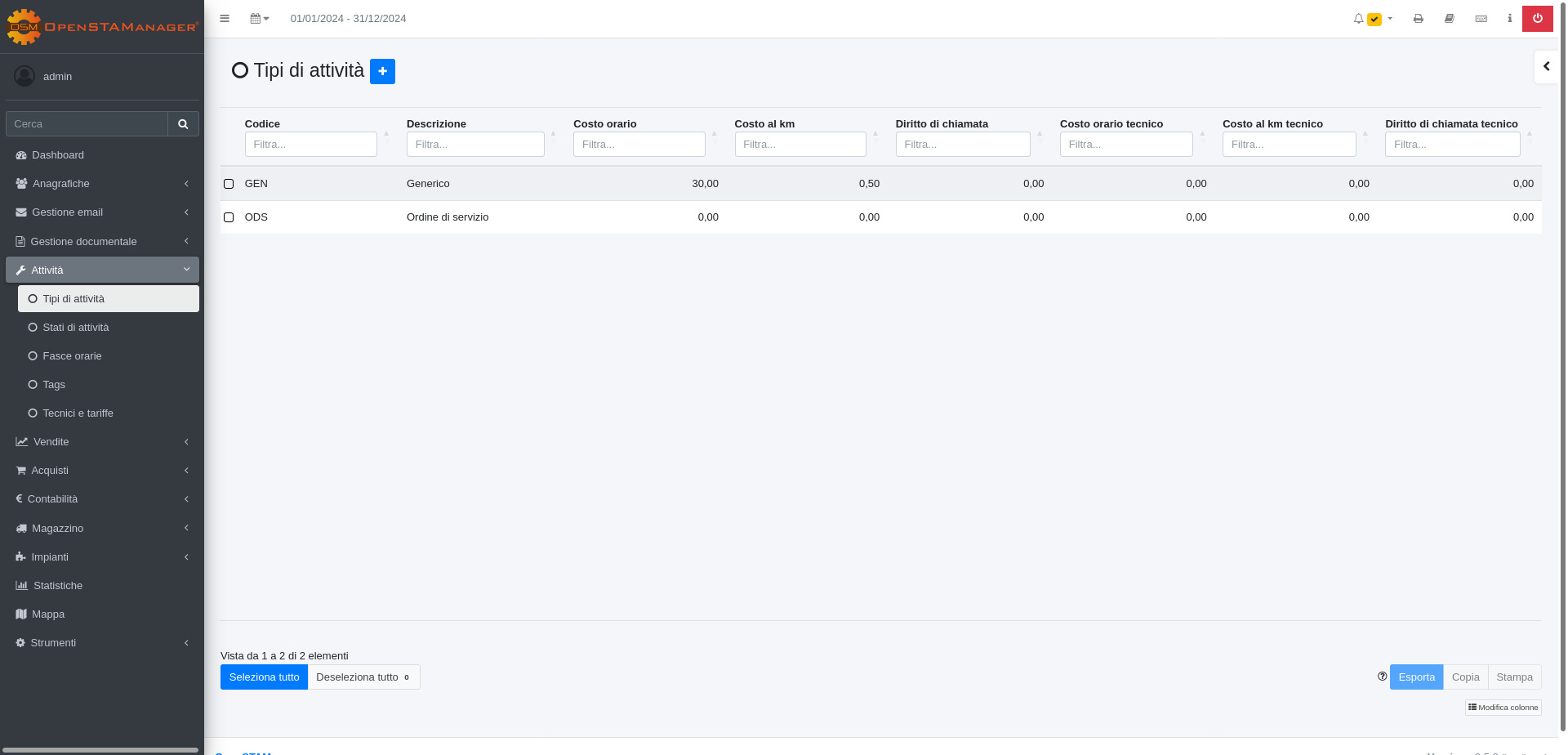Expand the Anagrafiche sidebar menu
Image resolution: width=1568 pixels, height=755 pixels.
click(x=102, y=184)
